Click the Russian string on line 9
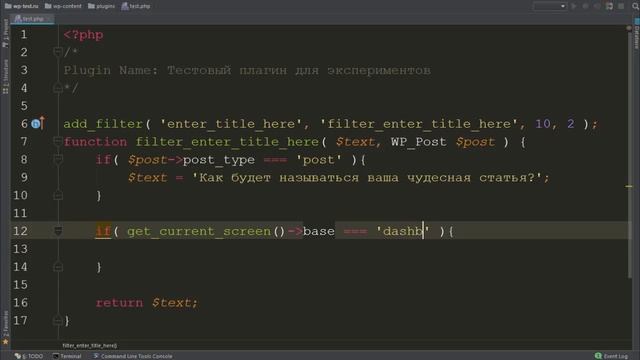This screenshot has height=360, width=640. click(367, 178)
